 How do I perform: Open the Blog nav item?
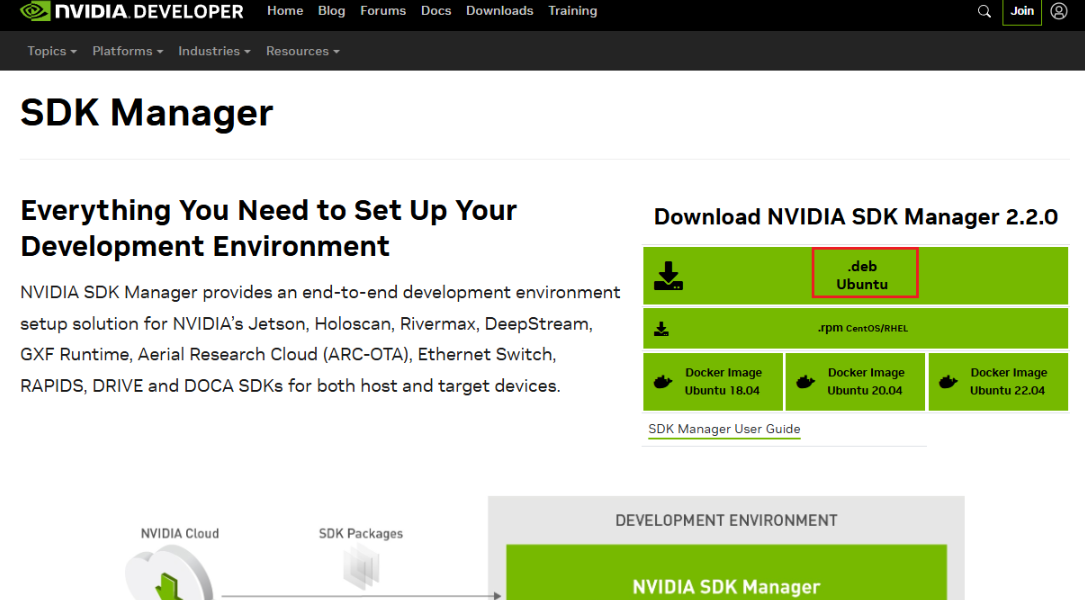tap(331, 11)
